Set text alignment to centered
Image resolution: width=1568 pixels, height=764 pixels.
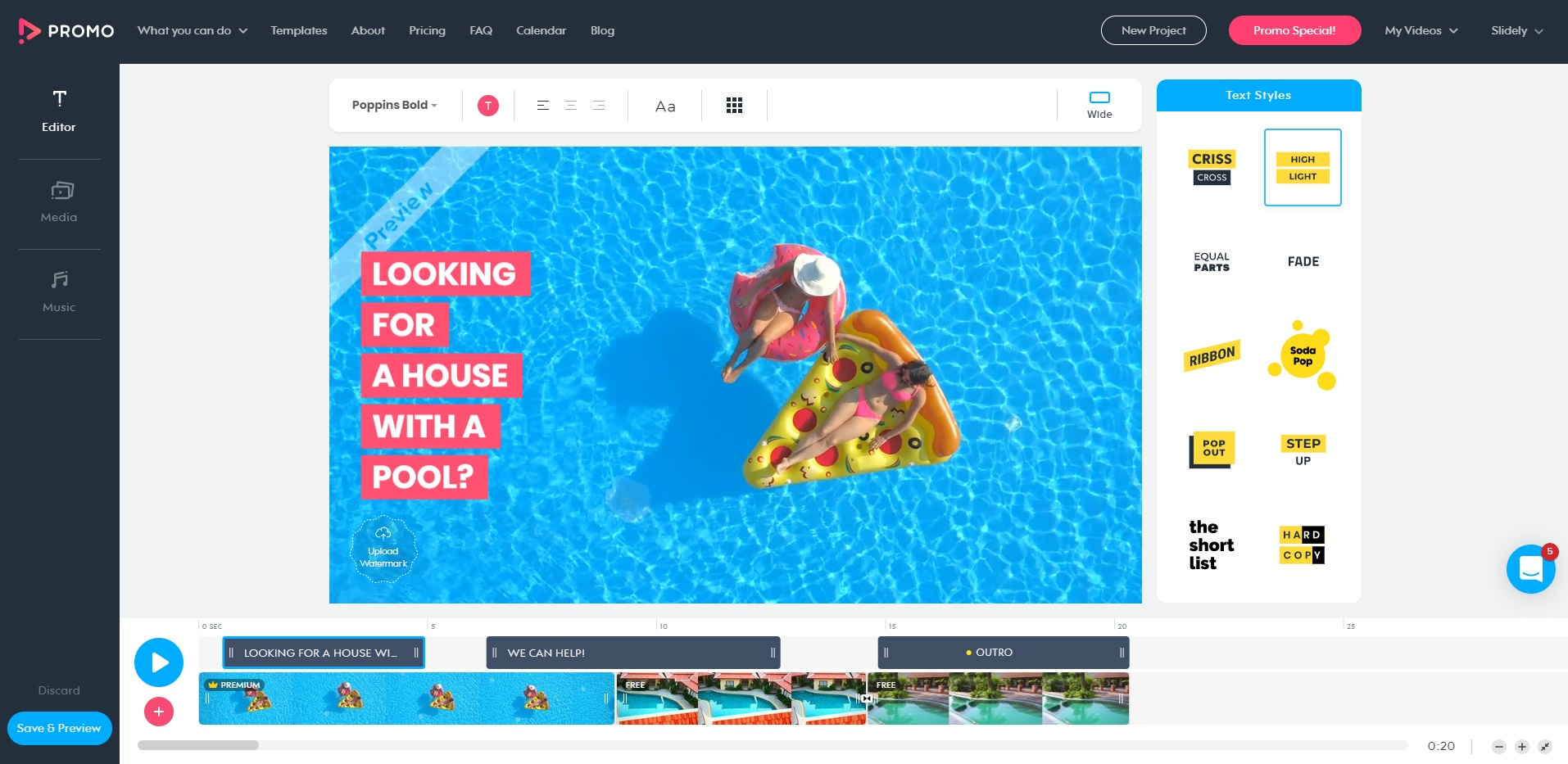570,105
